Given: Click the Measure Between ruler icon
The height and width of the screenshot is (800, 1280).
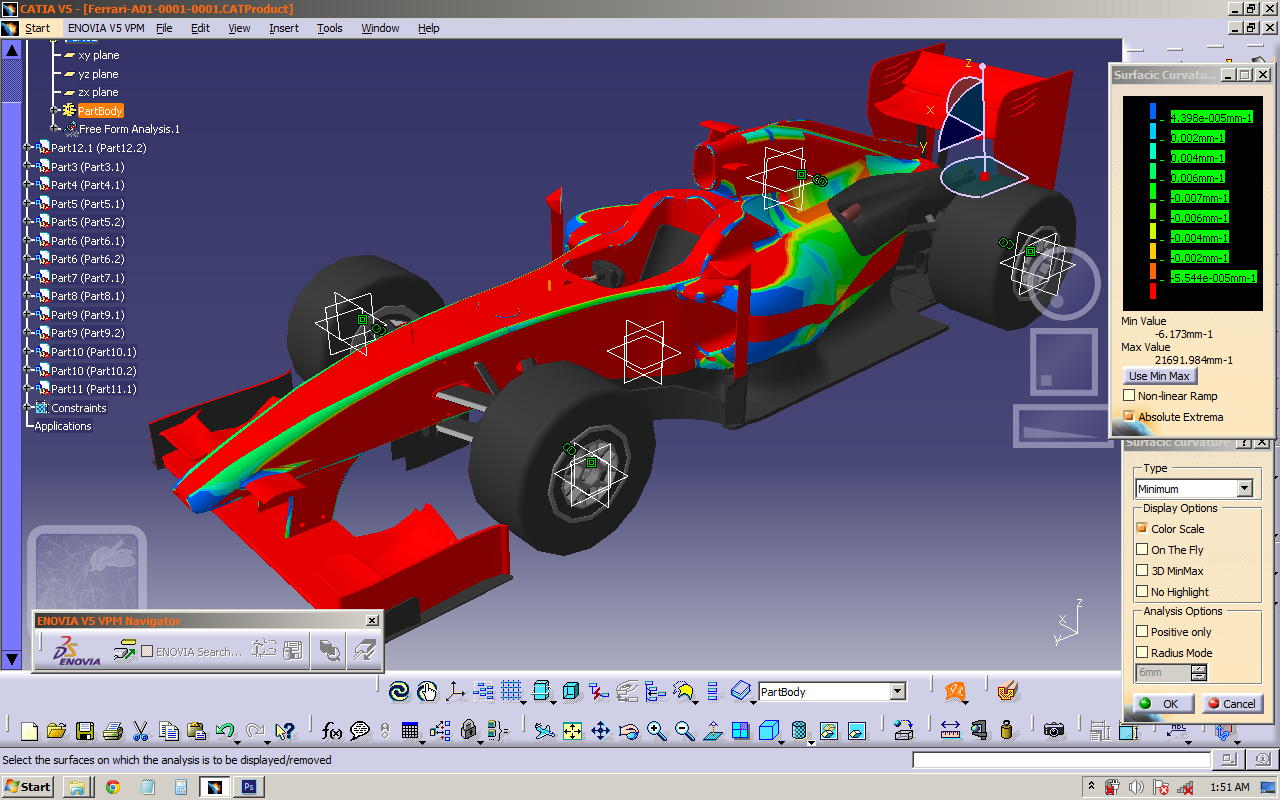Looking at the screenshot, I should tap(950, 731).
